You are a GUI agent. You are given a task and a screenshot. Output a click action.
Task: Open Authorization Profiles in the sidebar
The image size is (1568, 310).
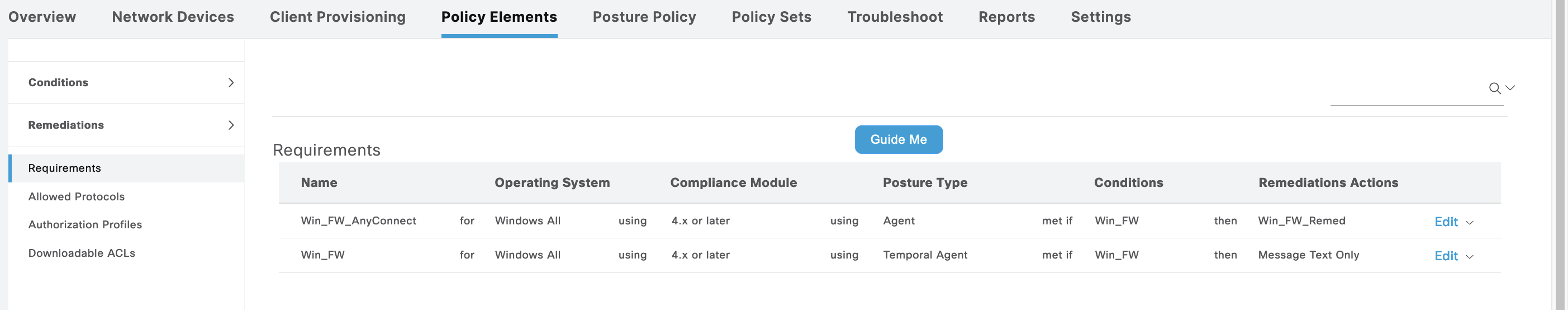point(84,225)
